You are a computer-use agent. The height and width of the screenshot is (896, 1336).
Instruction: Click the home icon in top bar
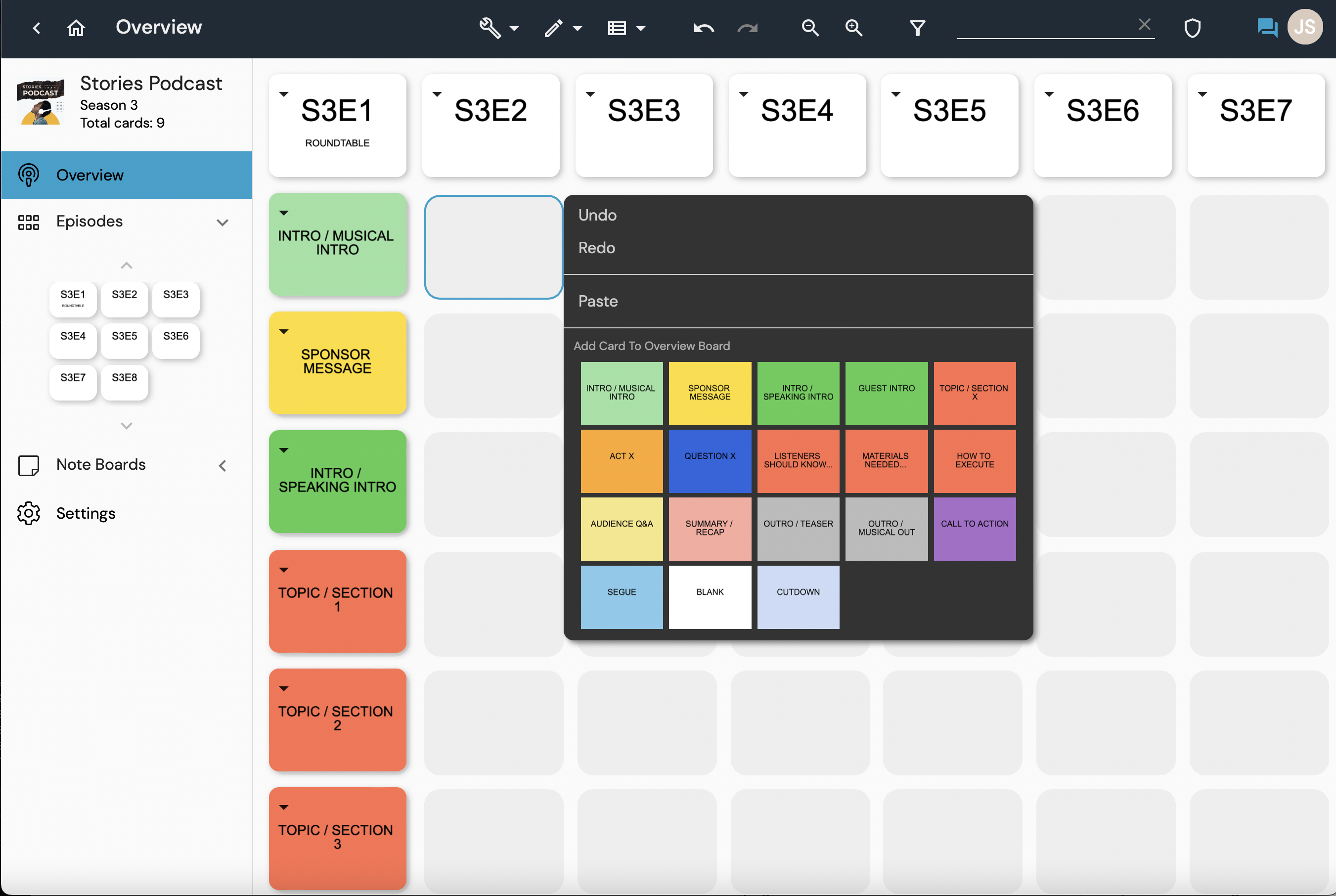(x=76, y=27)
